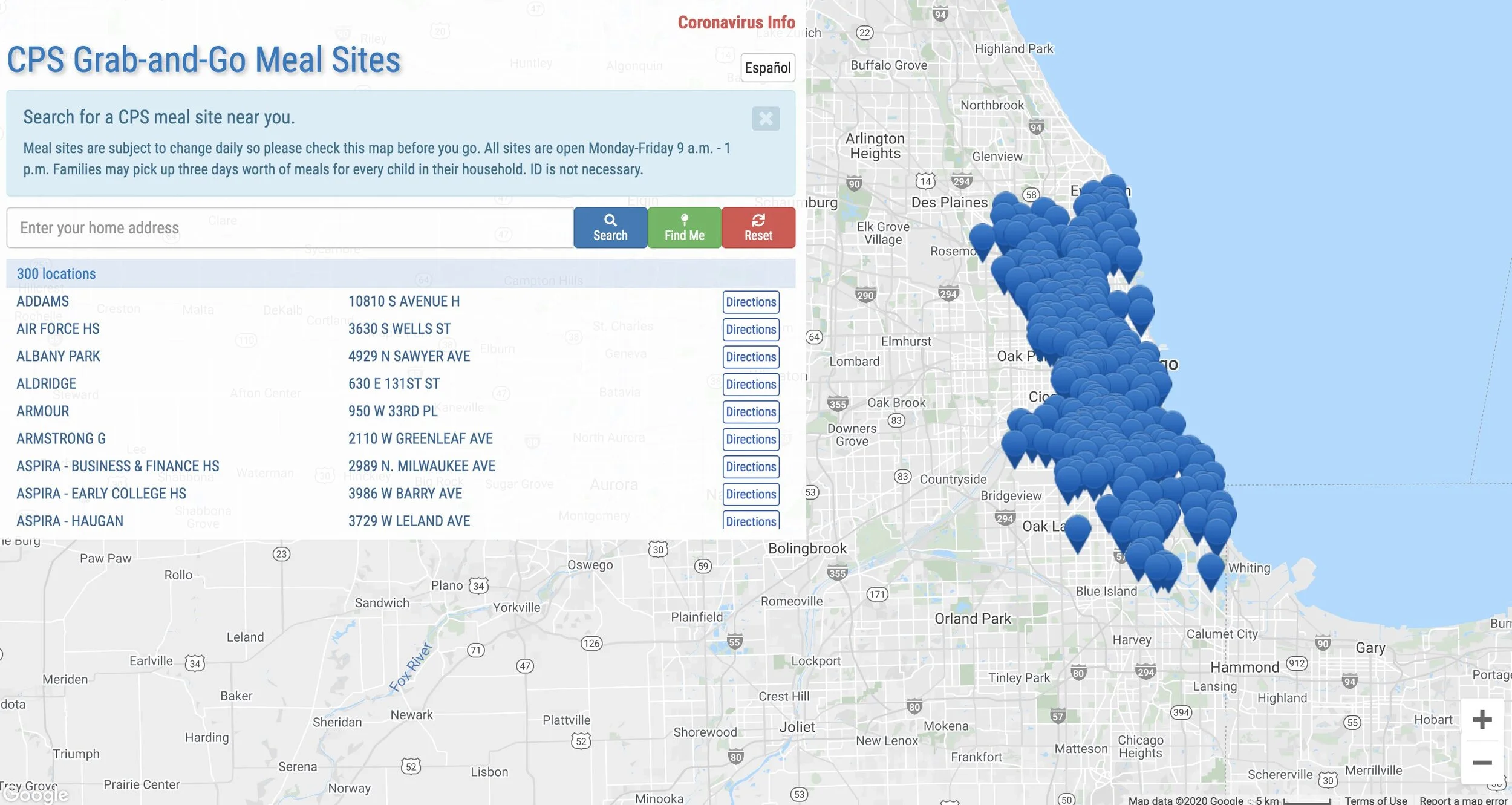Open the Google logo link on map
The height and width of the screenshot is (805, 1512).
[x=34, y=794]
